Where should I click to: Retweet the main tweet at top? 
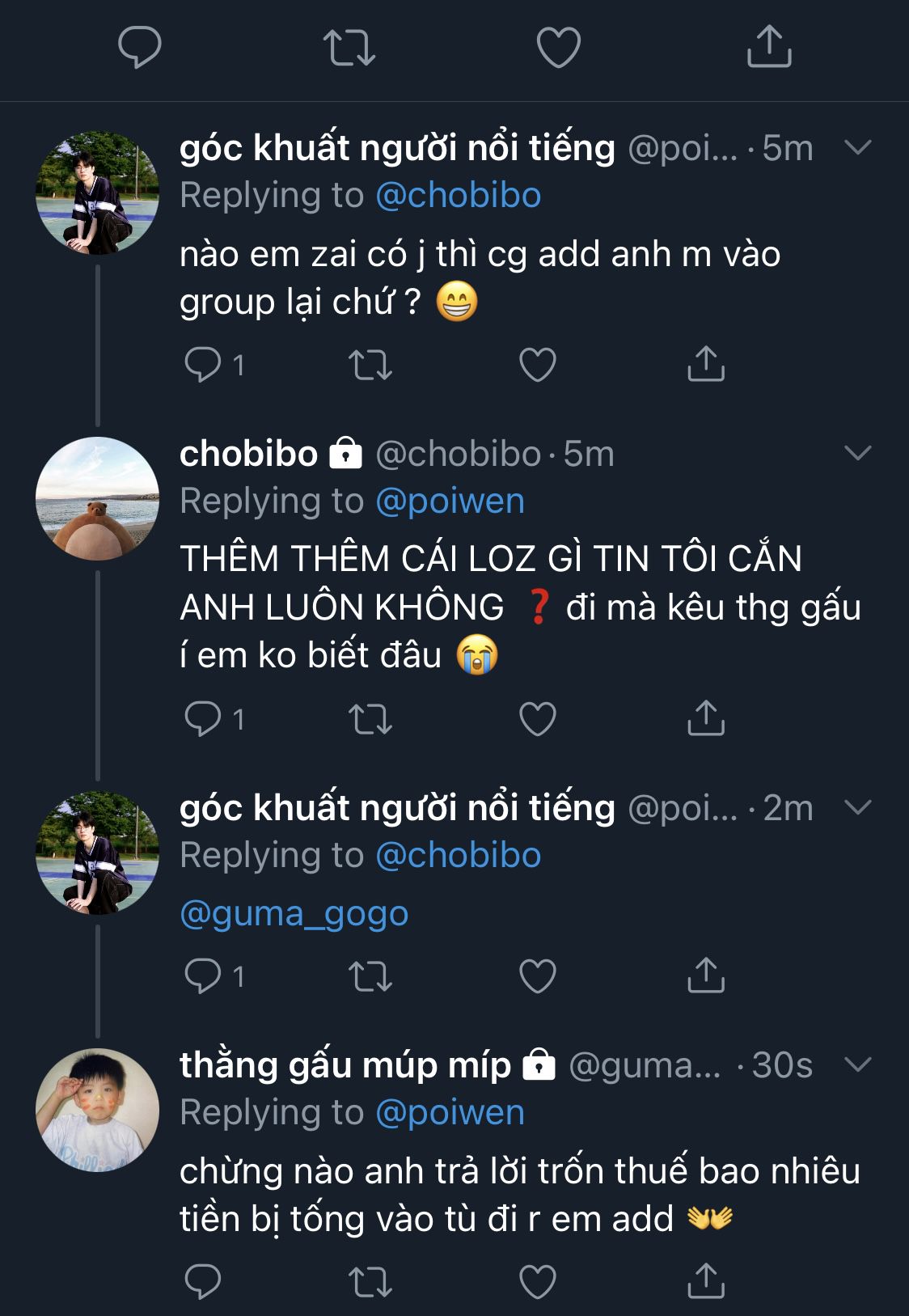point(349,47)
